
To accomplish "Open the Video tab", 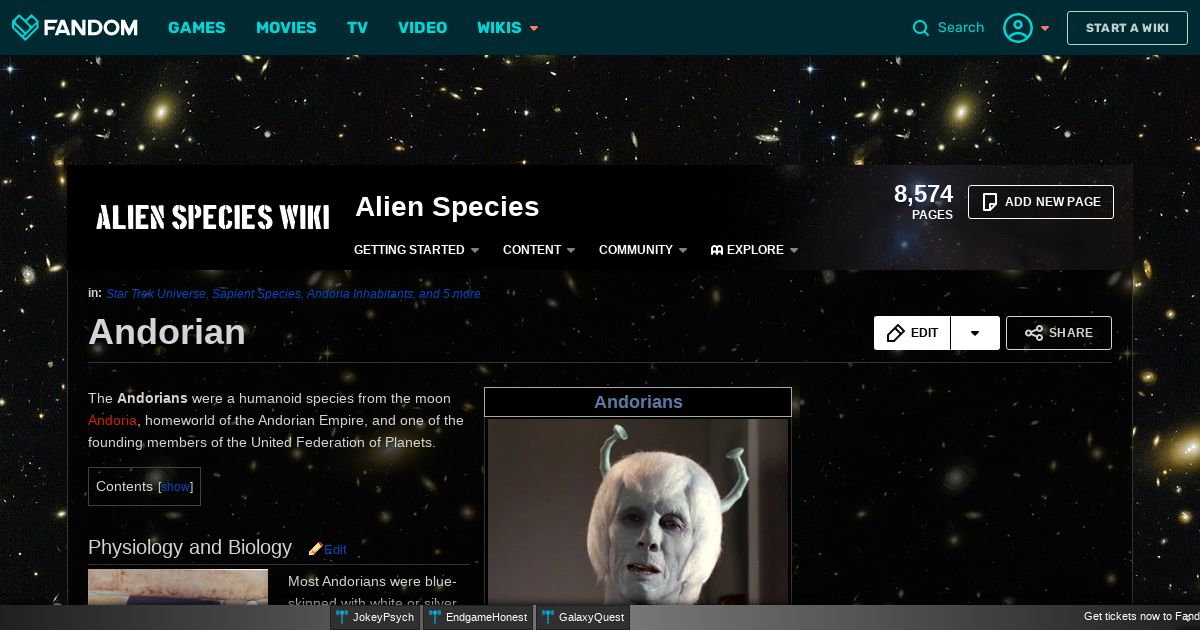I will pos(423,28).
